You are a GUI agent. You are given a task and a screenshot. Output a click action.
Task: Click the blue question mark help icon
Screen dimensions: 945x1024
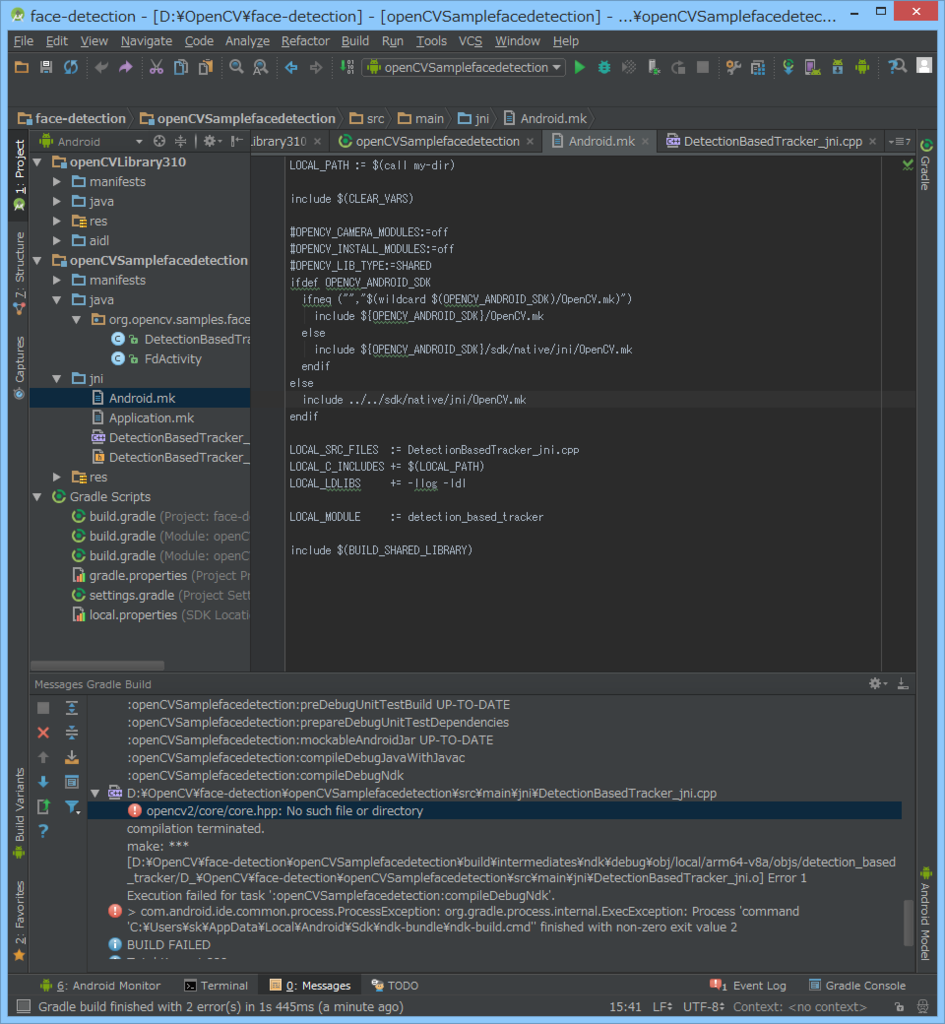pos(43,831)
